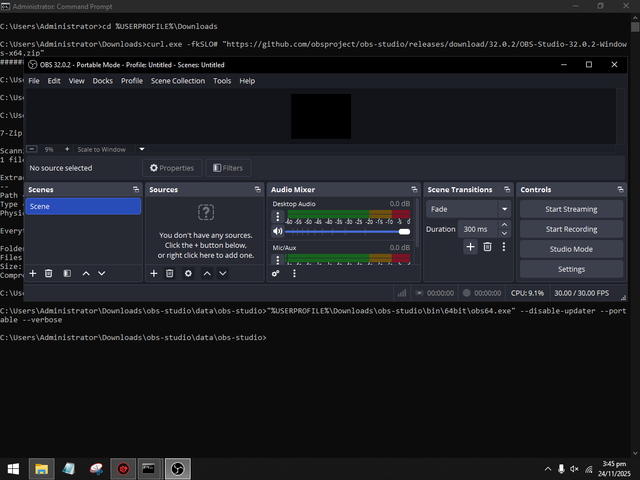Increase transition duration with up arrow
Screen dimensions: 640x480
click(x=504, y=225)
